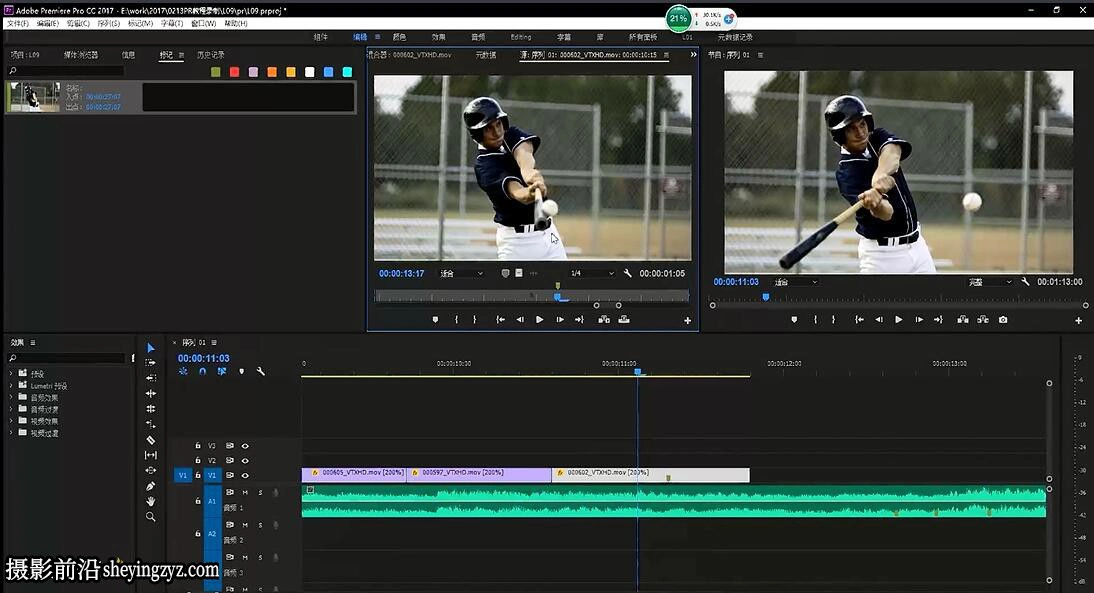The width and height of the screenshot is (1094, 593).
Task: Open Program playback resolution dropdown
Action: pyautogui.click(x=989, y=282)
